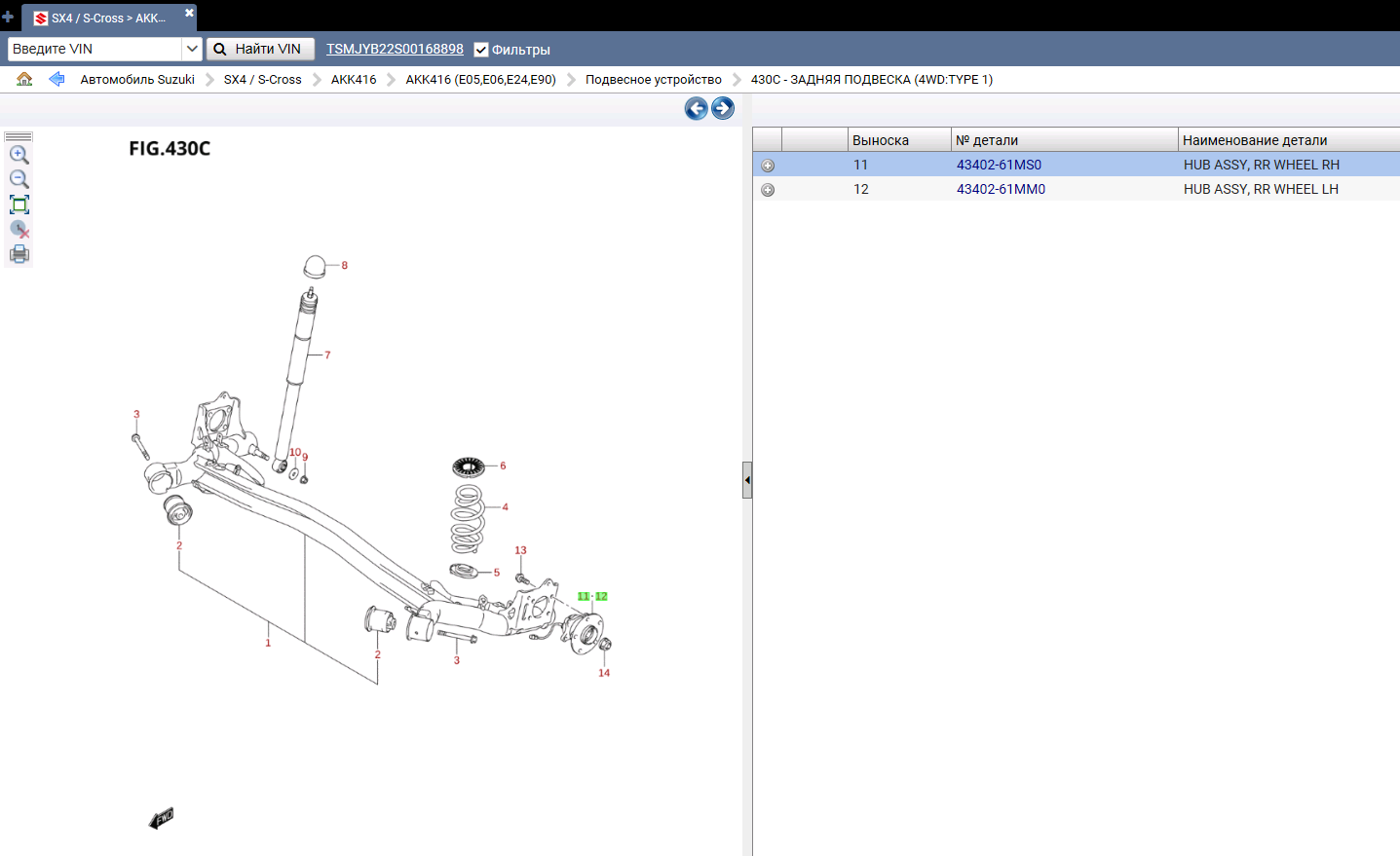
Task: Open Подвесное устройство breadcrumb item
Action: point(653,80)
